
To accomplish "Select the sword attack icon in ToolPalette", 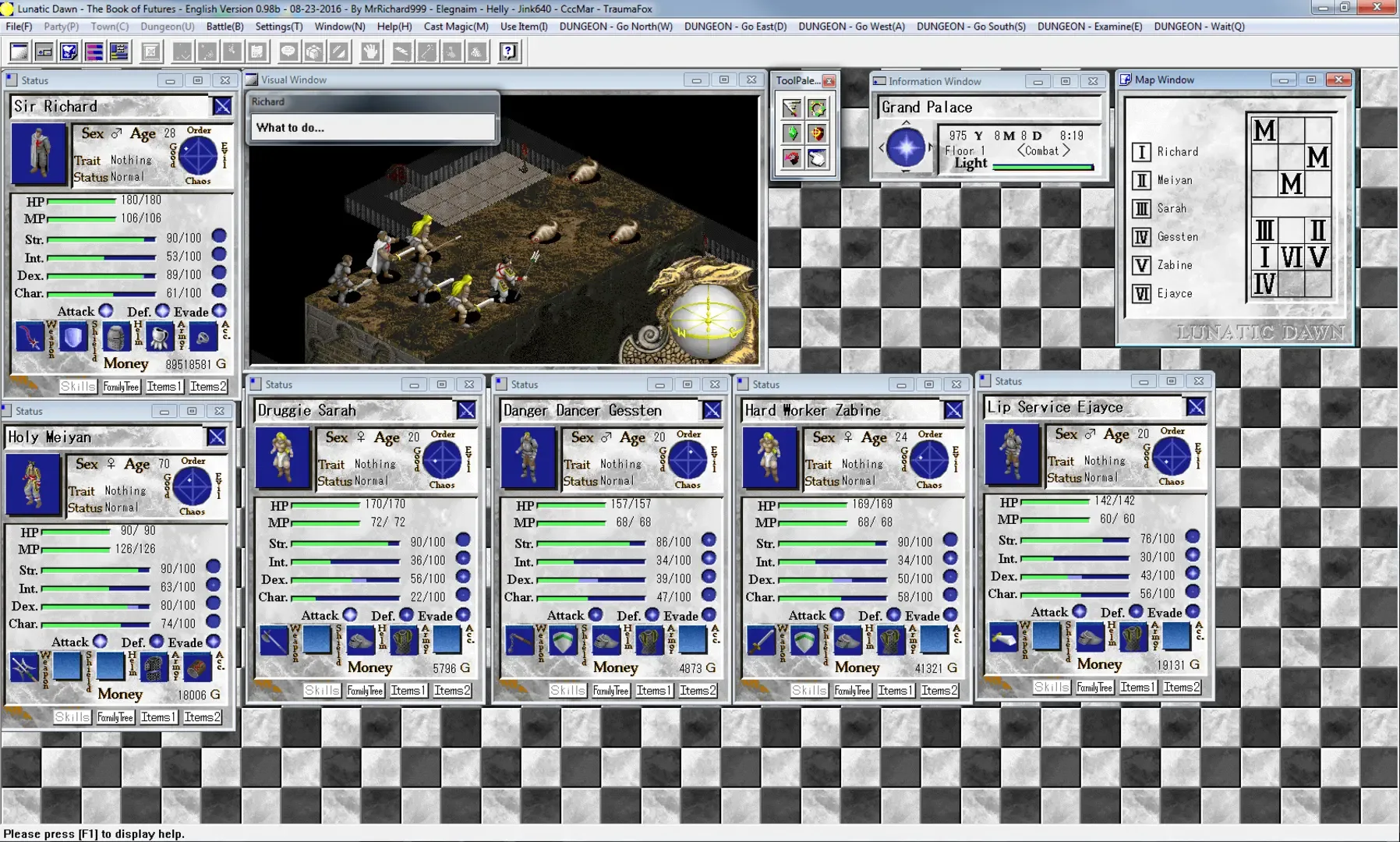I will pyautogui.click(x=792, y=109).
